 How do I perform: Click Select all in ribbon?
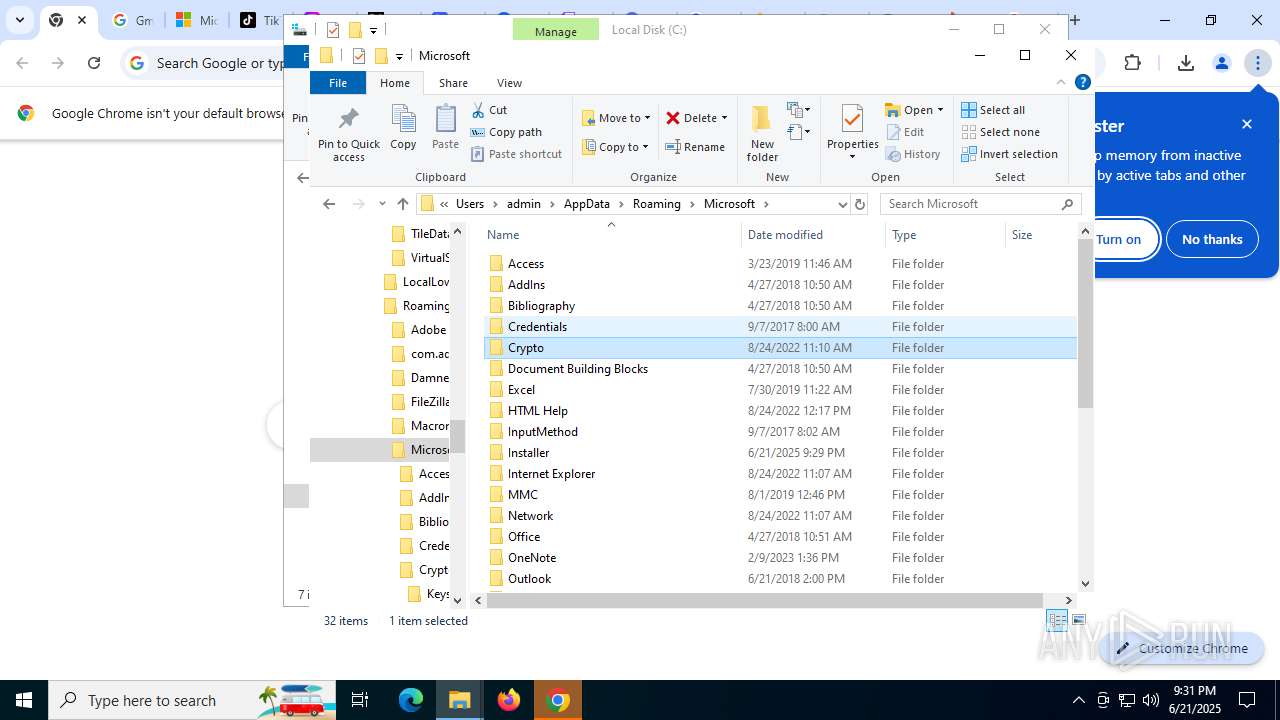coord(993,110)
